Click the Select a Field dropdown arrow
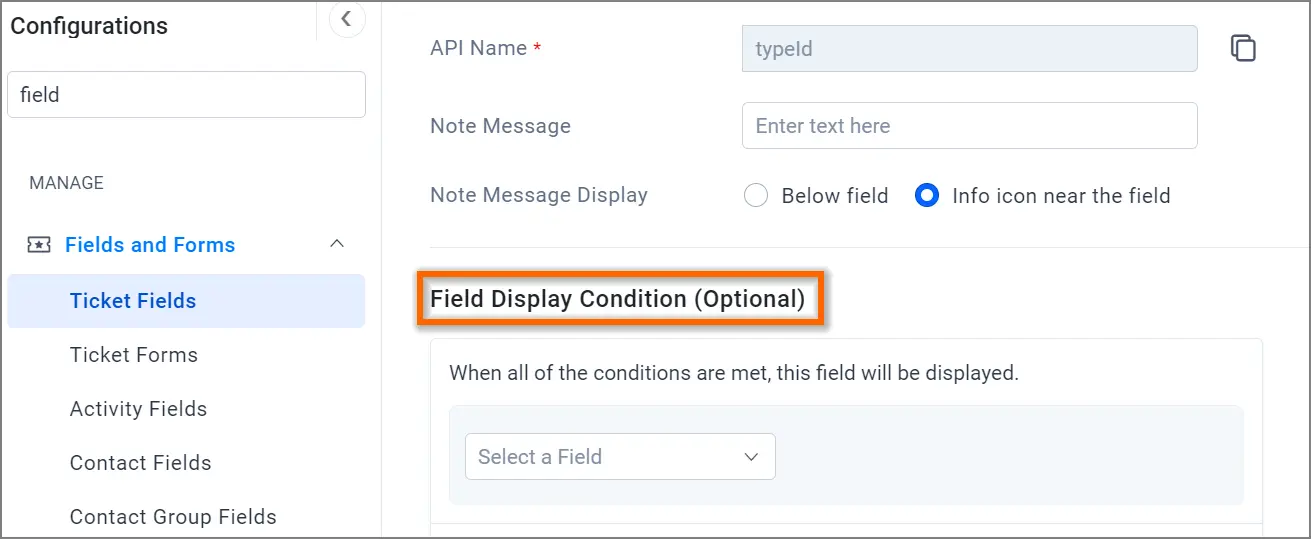The image size is (1311, 539). coord(752,457)
